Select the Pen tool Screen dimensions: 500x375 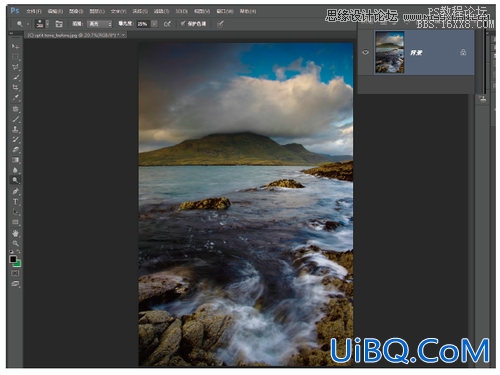point(15,191)
